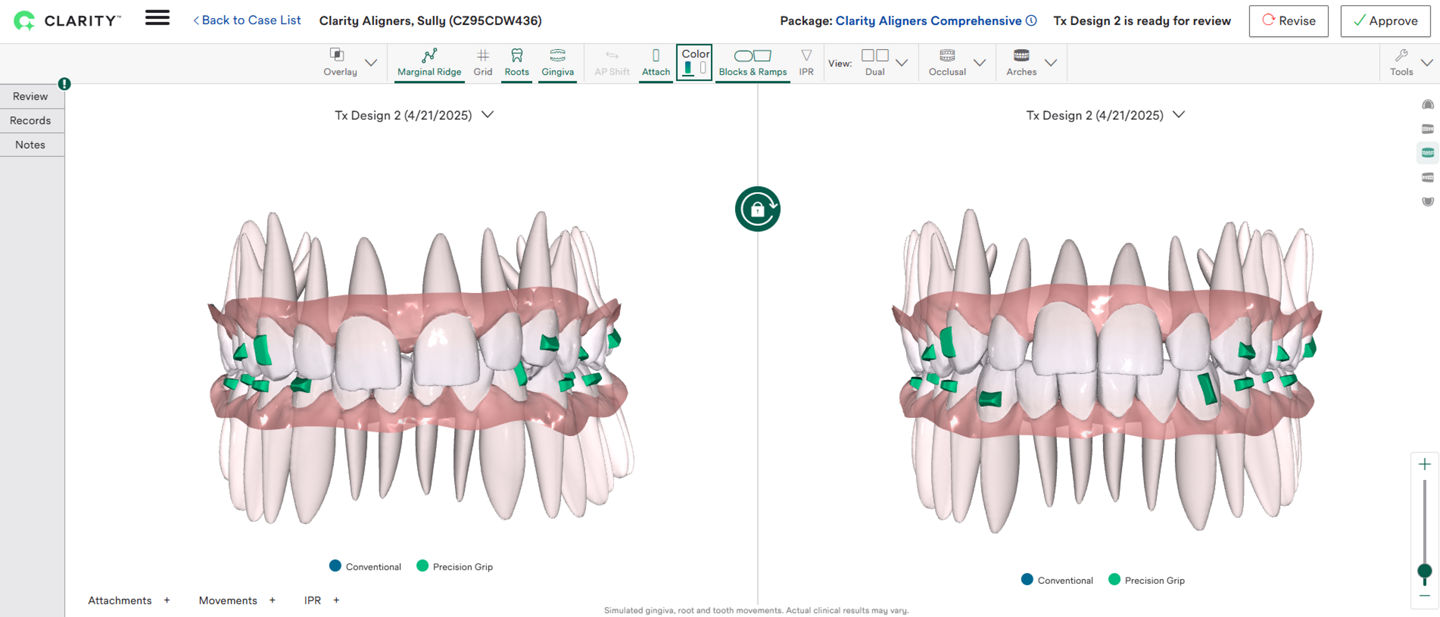This screenshot has width=1440, height=617.
Task: Toggle the Grid overlay
Action: (x=483, y=62)
